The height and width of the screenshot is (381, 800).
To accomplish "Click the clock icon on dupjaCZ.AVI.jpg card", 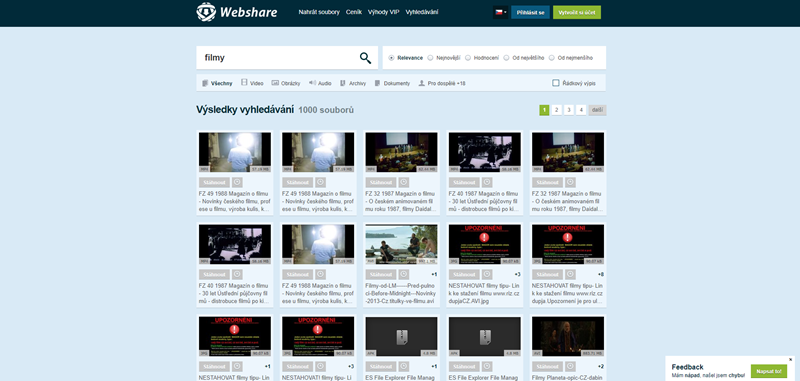I will (487, 274).
